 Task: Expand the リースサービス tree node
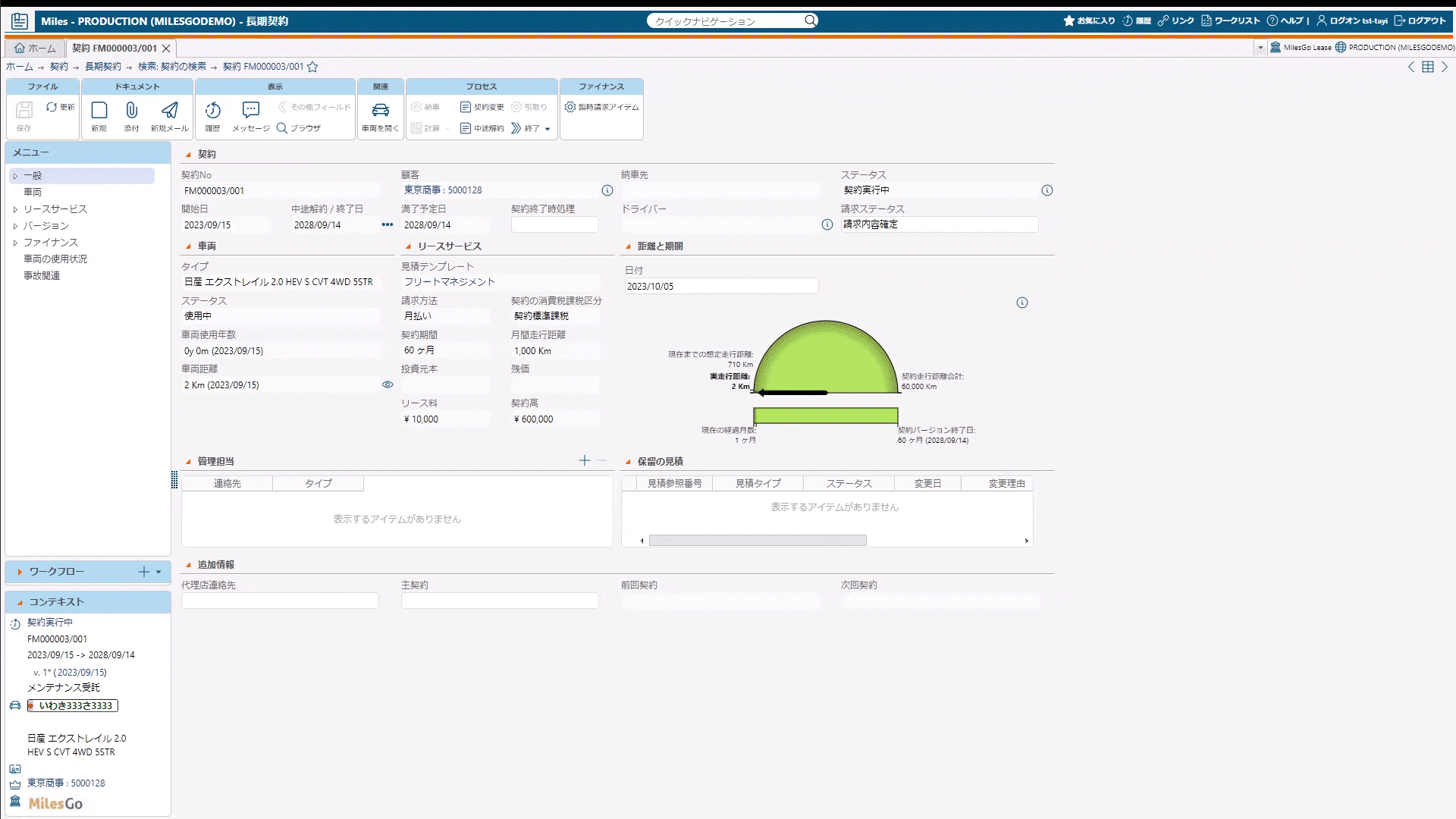pyautogui.click(x=15, y=209)
